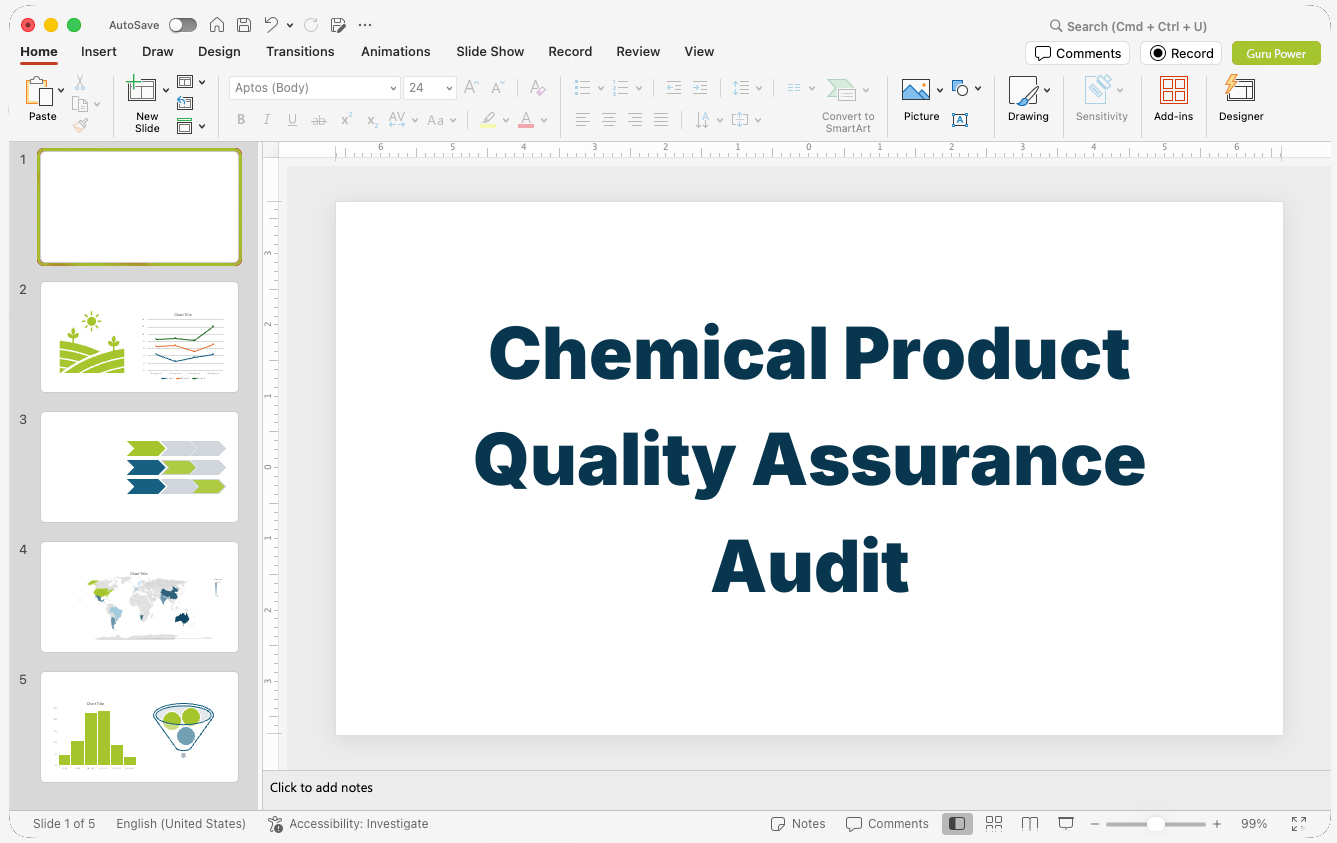Viewport: 1337px width, 843px height.
Task: Expand the Paste options arrow
Action: click(x=61, y=91)
